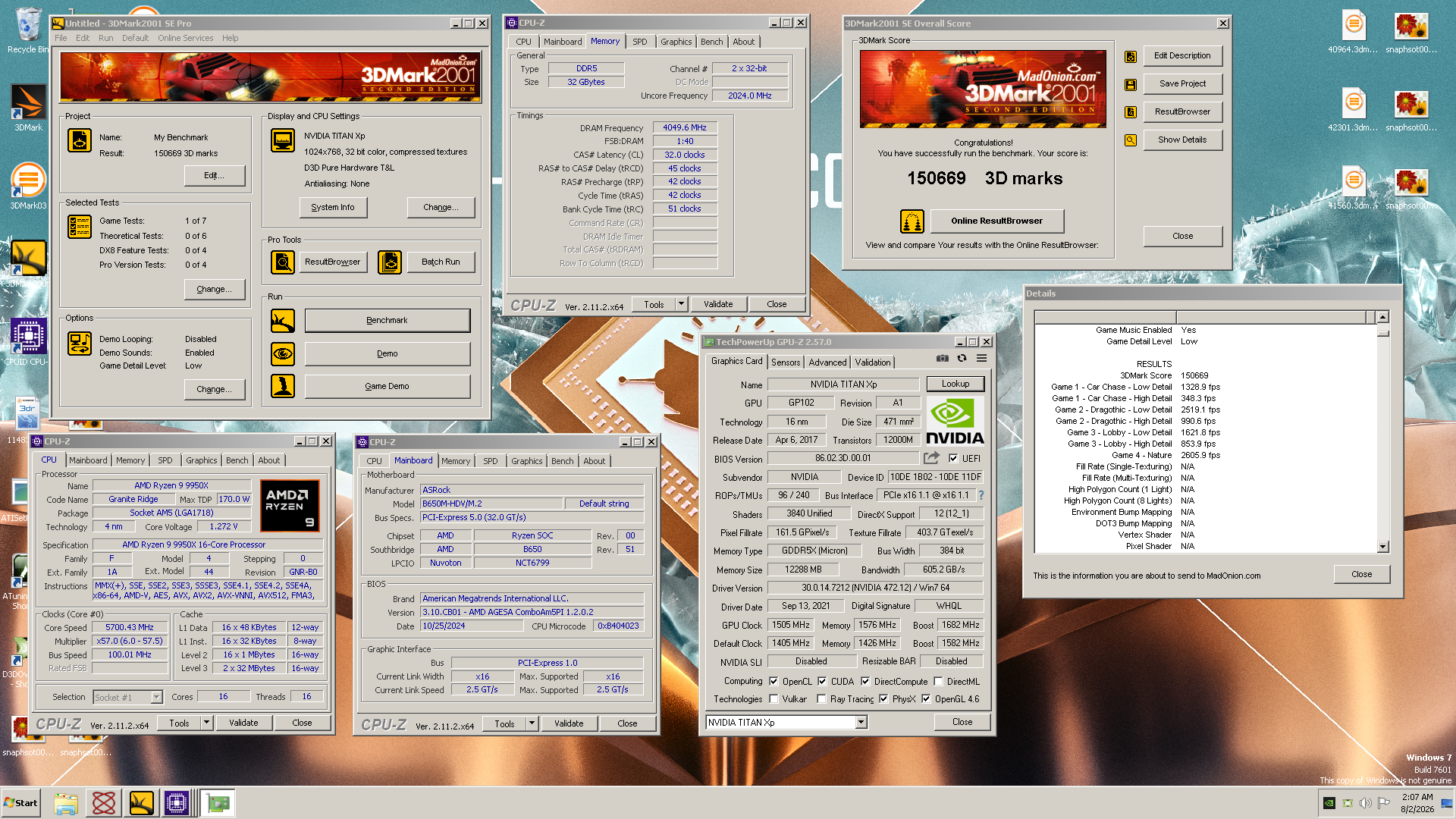Click the NVIDIA logo in GPU-Z
Viewport: 1456px width, 819px height.
point(955,422)
